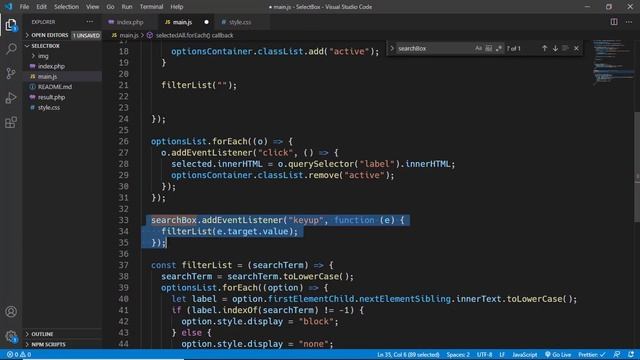Change language mode via JavaScript status item
Screen dimensions: 640x360
(524, 354)
